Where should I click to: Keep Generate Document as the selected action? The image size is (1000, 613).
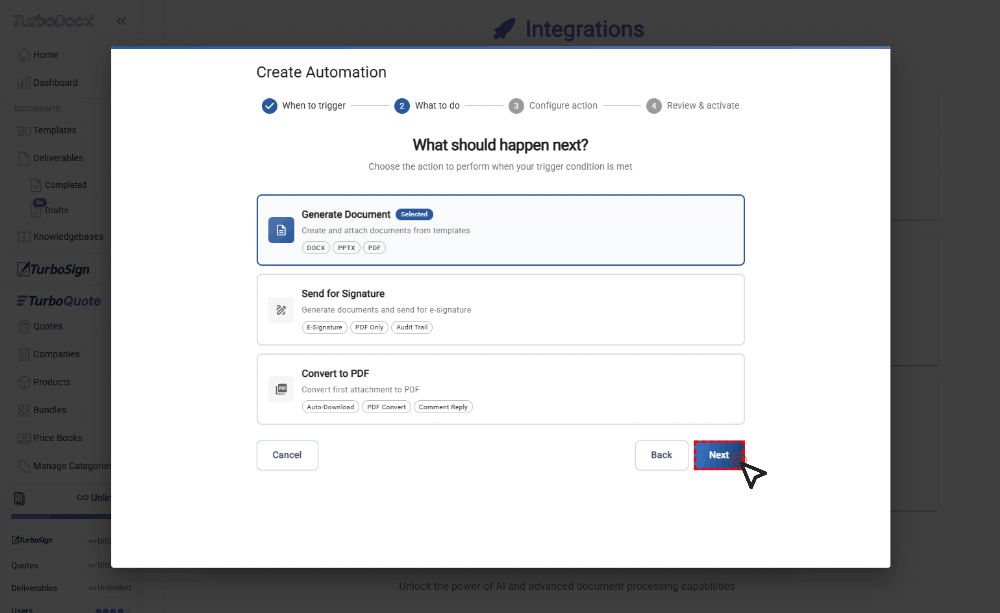click(x=500, y=230)
